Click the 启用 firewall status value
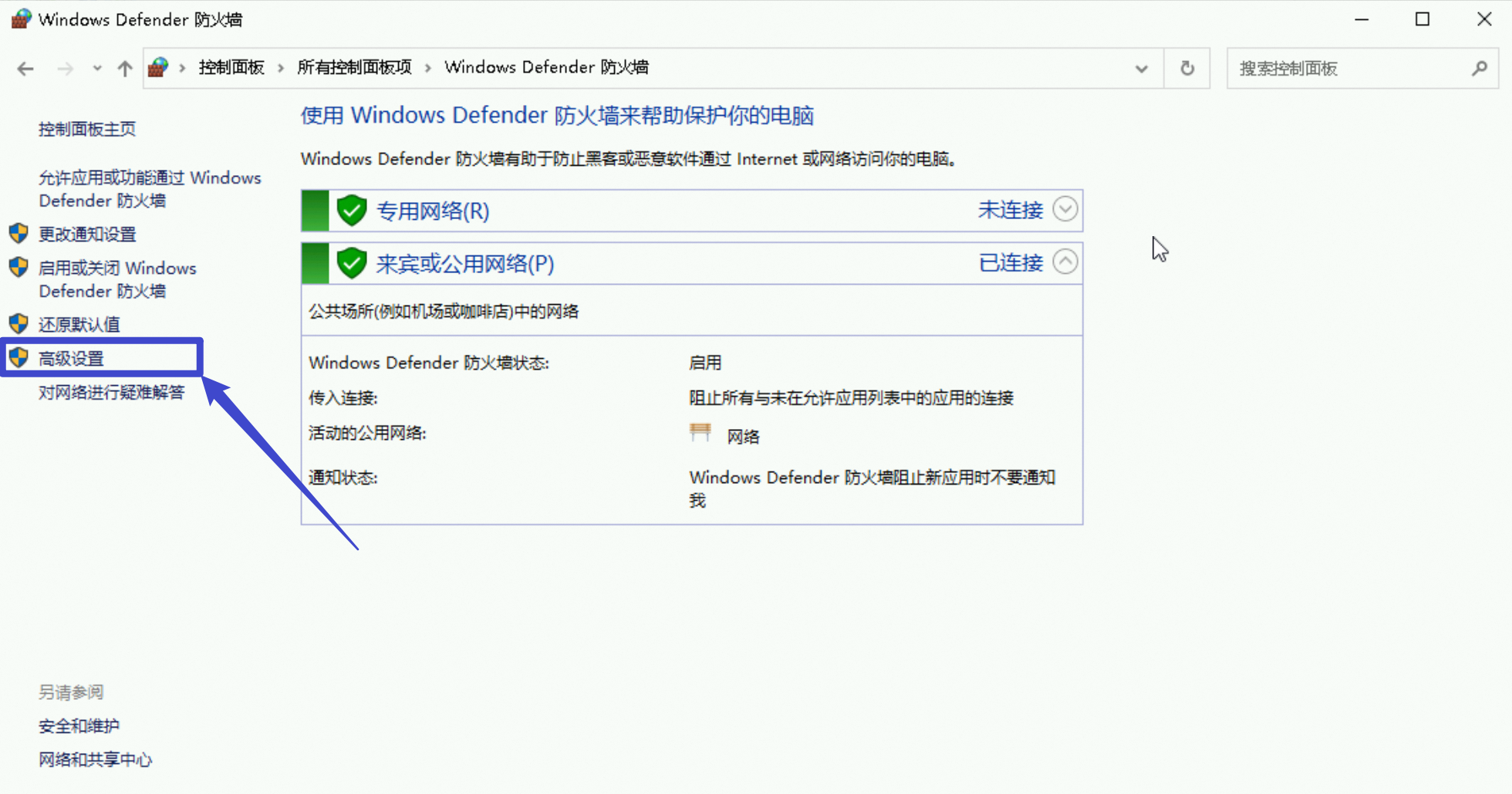The width and height of the screenshot is (1512, 794). [x=705, y=363]
